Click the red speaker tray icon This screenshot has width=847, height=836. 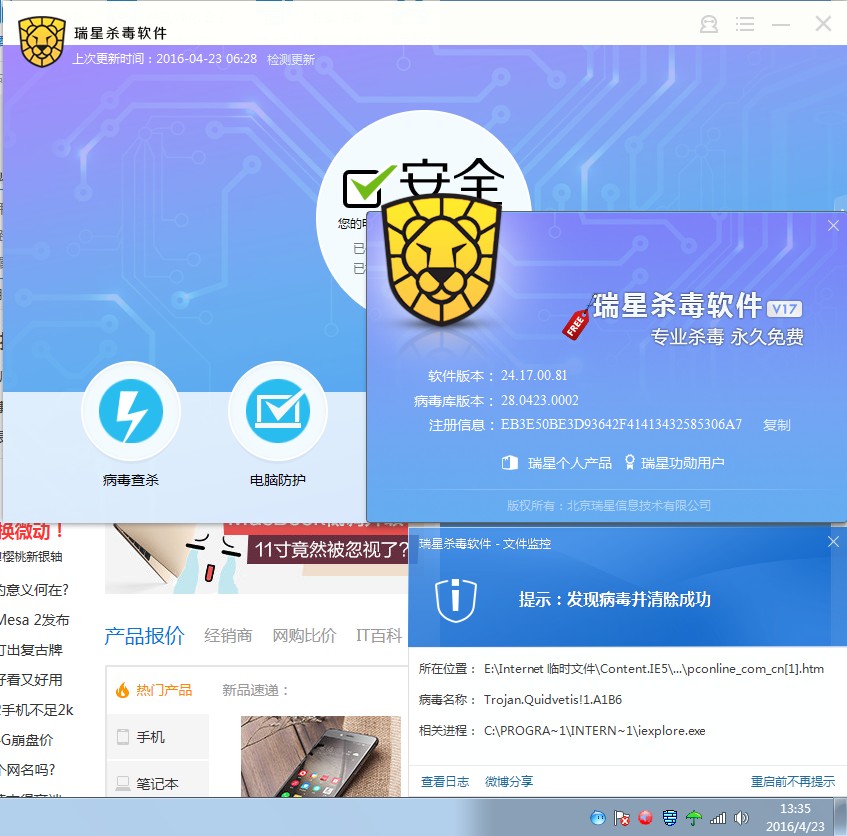[x=645, y=818]
